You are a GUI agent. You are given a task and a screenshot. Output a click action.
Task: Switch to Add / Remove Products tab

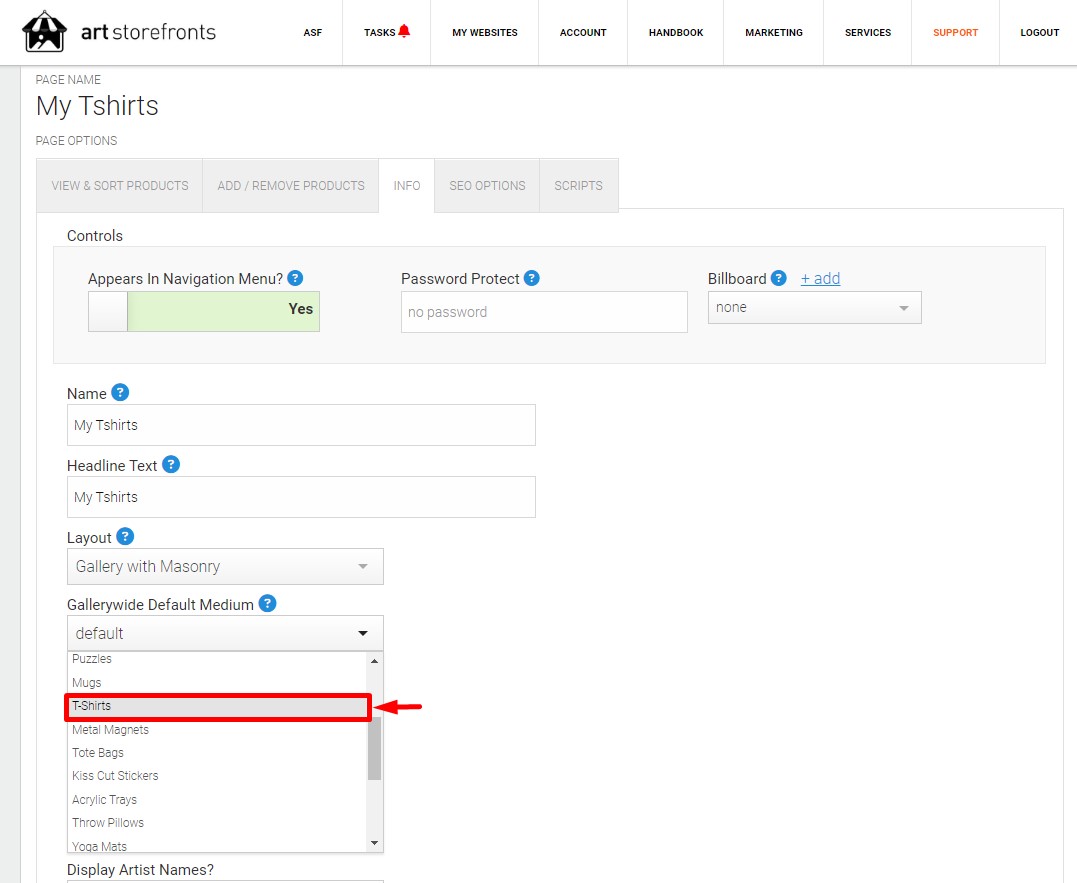(291, 185)
